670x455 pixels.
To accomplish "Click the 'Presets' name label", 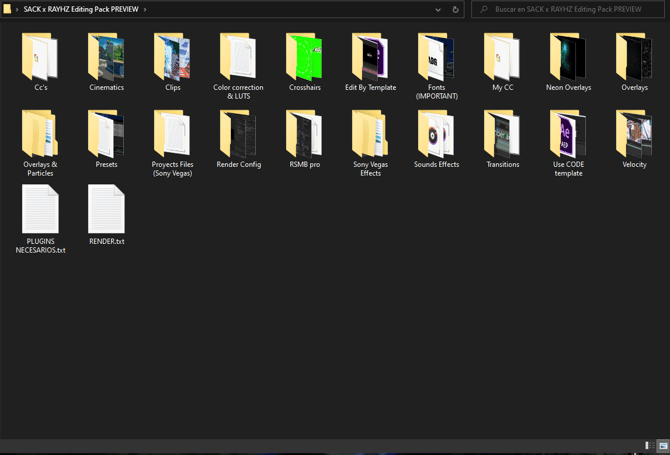I will click(x=106, y=164).
